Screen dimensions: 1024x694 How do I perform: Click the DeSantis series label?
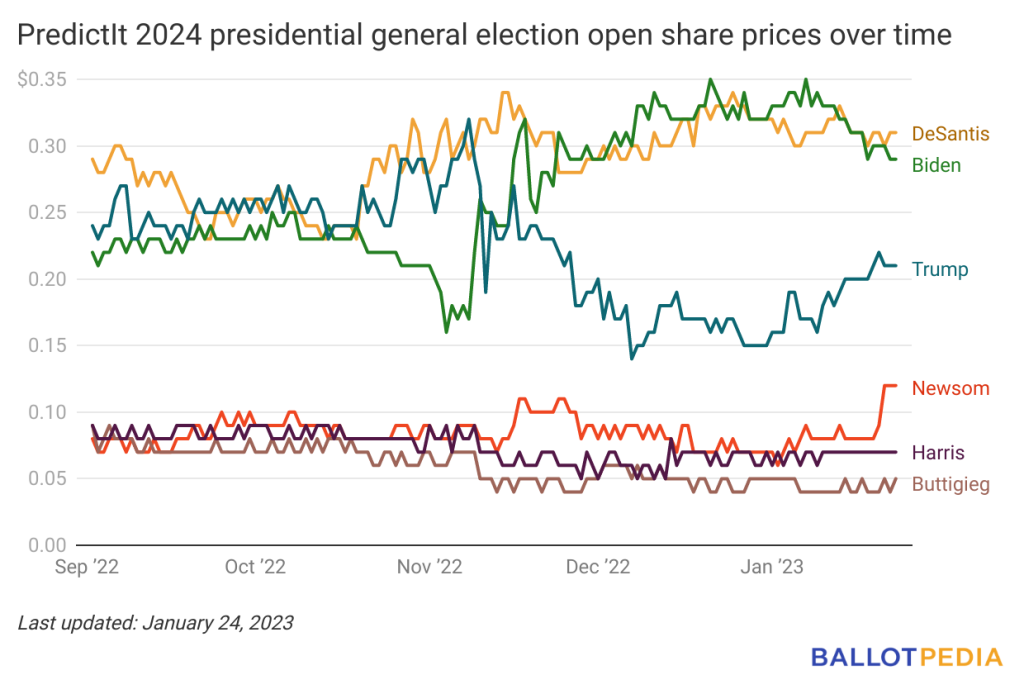pos(950,134)
